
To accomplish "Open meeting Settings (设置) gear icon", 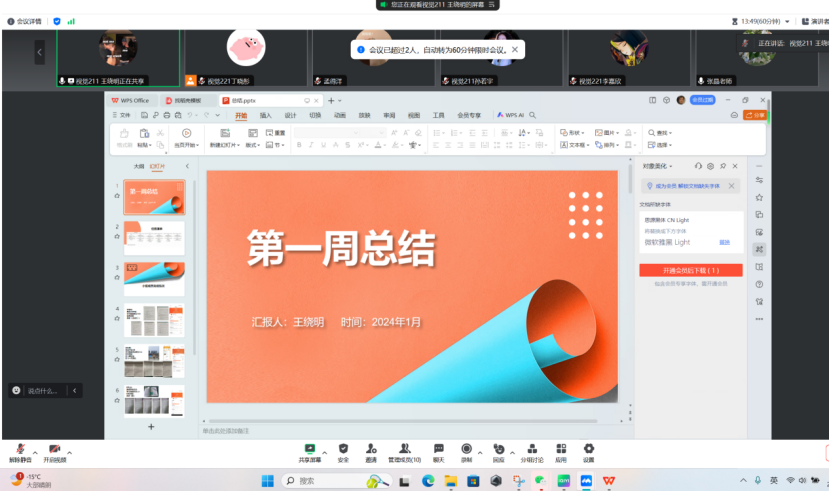I will (x=588, y=450).
